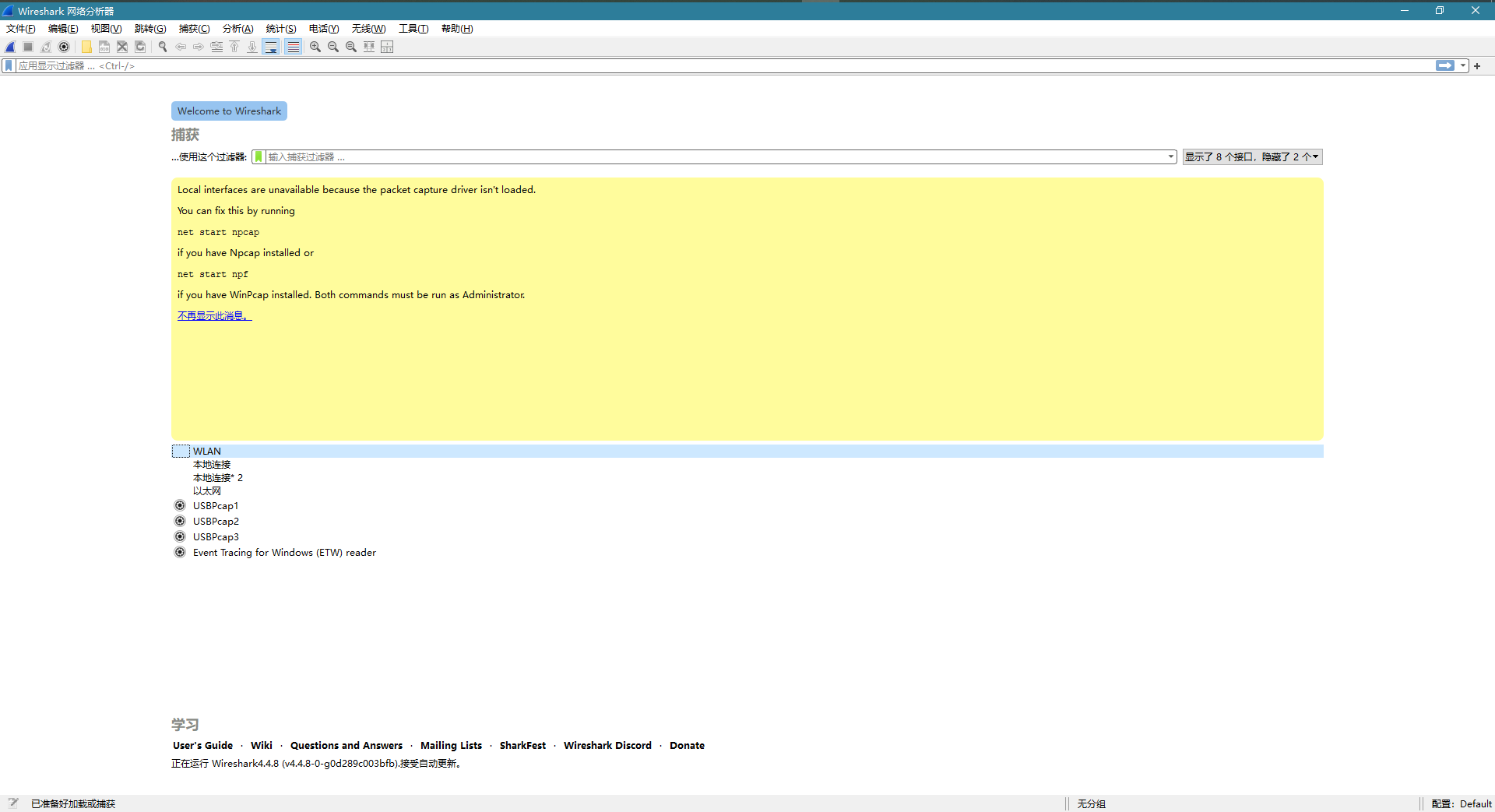Open the Wireshark Discord link
This screenshot has width=1495, height=812.
coord(607,746)
